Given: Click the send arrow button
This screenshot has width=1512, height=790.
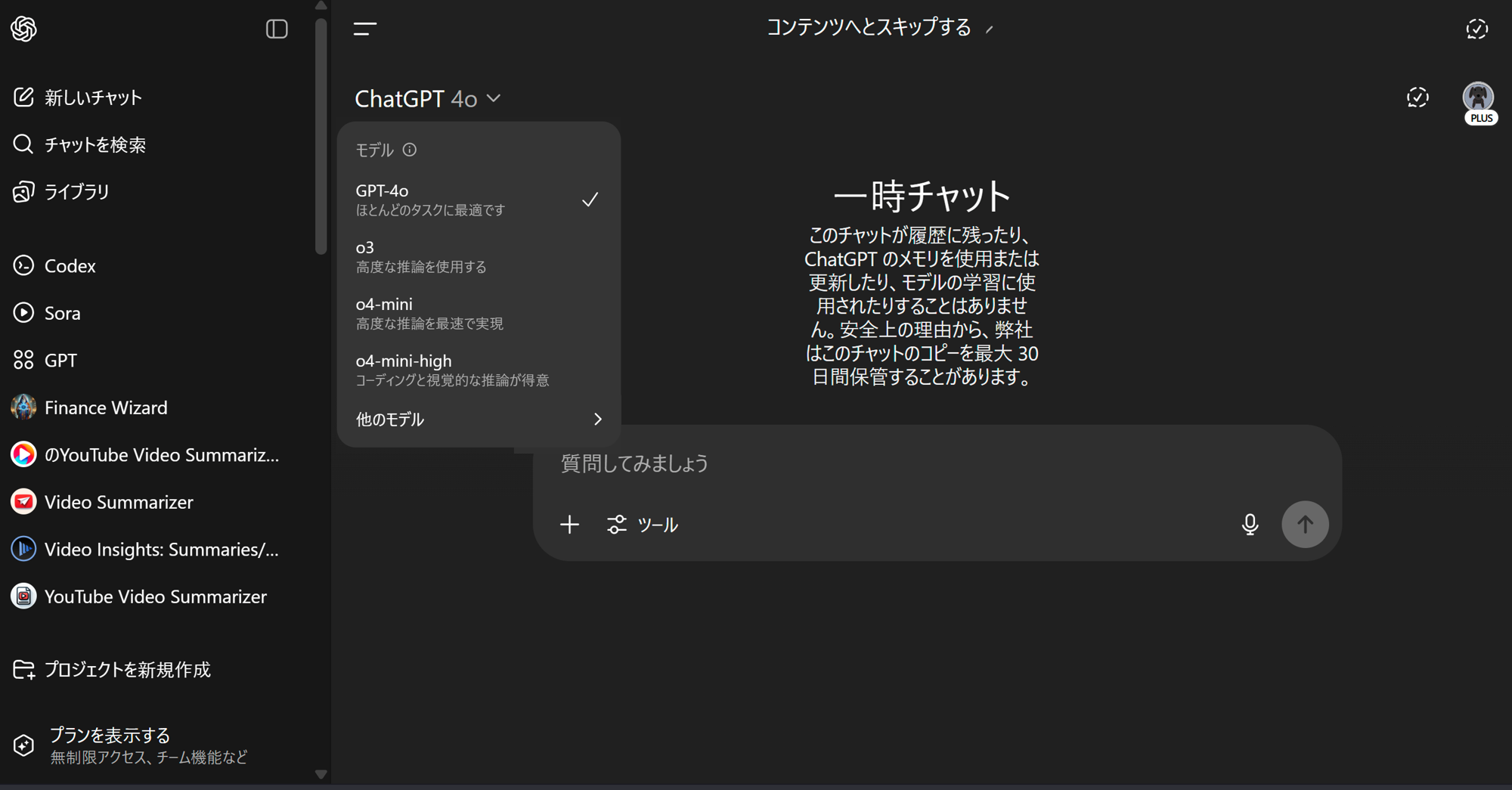Looking at the screenshot, I should coord(1305,524).
